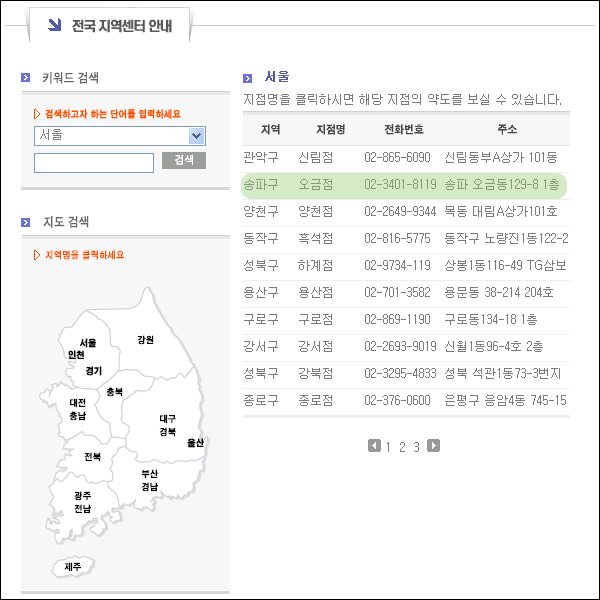Image resolution: width=600 pixels, height=600 pixels.
Task: Click the 검색 search button
Action: pyautogui.click(x=184, y=160)
